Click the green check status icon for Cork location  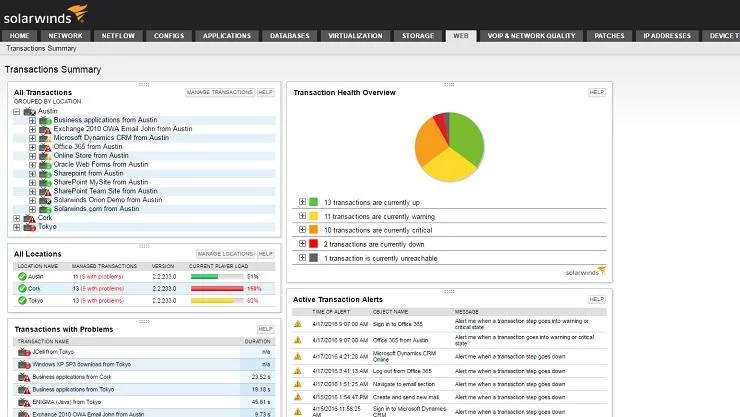click(x=22, y=288)
